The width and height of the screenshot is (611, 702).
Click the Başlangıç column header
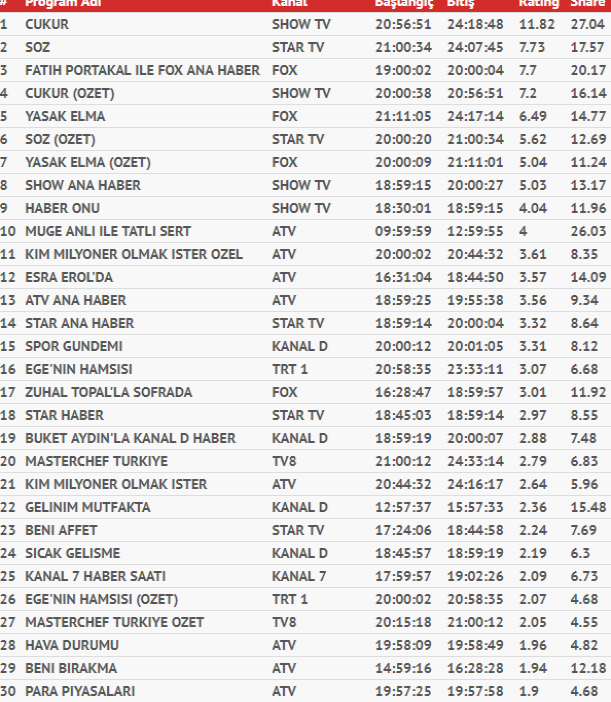pyautogui.click(x=401, y=4)
